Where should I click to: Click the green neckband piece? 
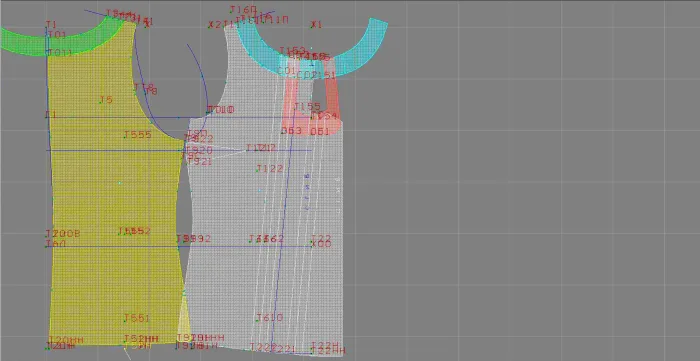click(x=62, y=40)
